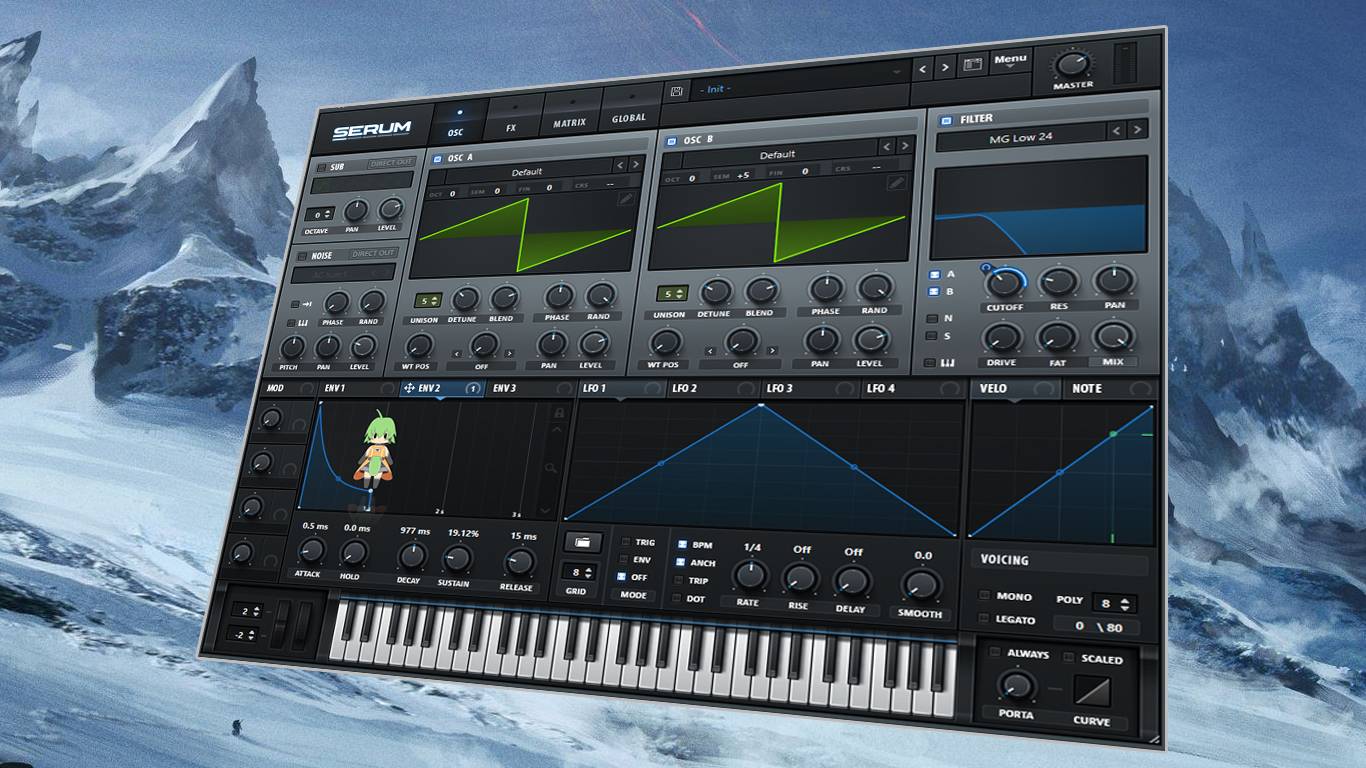
Task: Route noise to filter with N checkbox
Action: 933,319
